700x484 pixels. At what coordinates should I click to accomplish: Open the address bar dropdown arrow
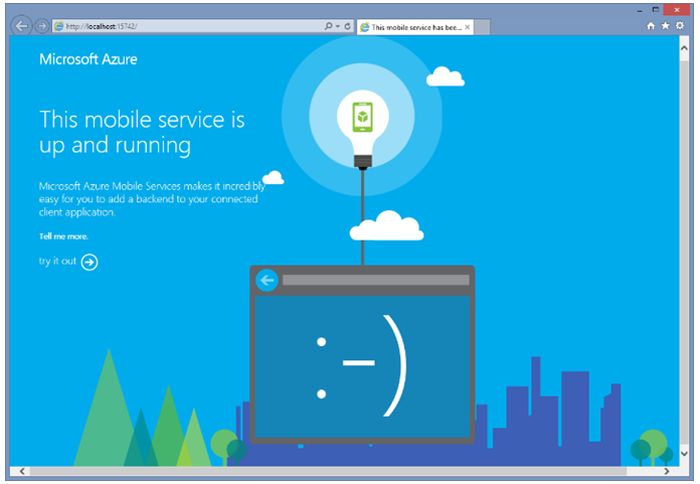pos(338,26)
